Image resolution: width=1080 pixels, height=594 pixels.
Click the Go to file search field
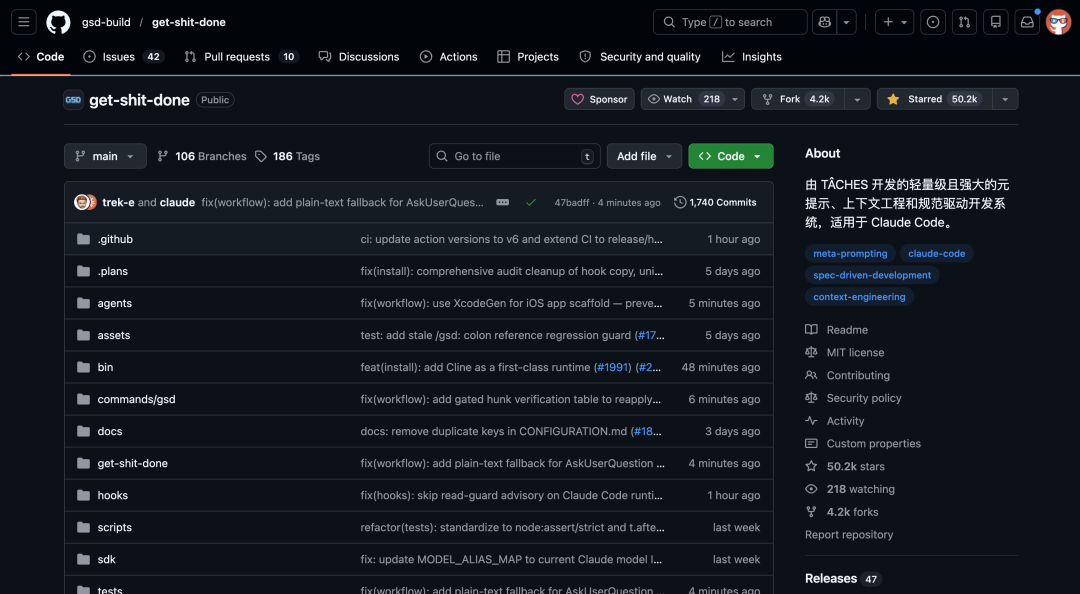click(513, 156)
